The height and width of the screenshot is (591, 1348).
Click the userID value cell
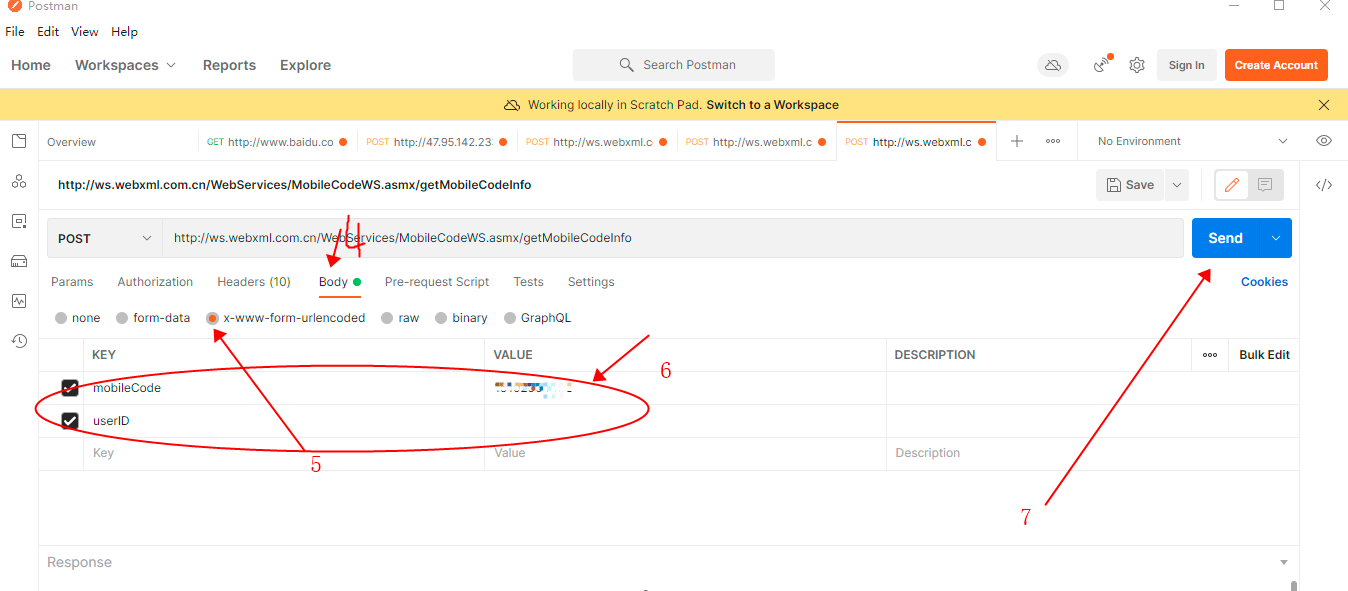click(685, 421)
